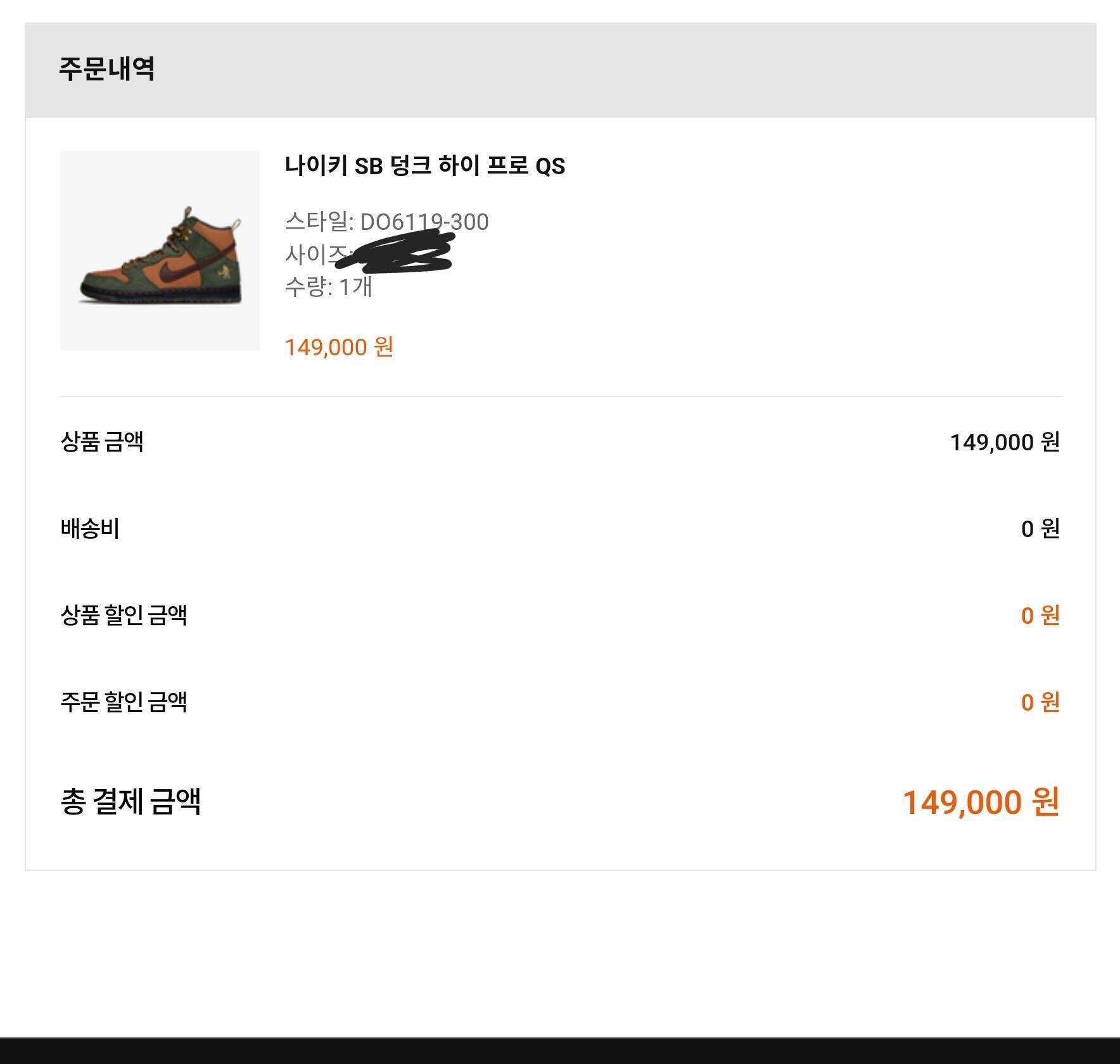Image resolution: width=1120 pixels, height=1064 pixels.
Task: Click the 주문 할인 금액 label
Action: click(x=124, y=702)
